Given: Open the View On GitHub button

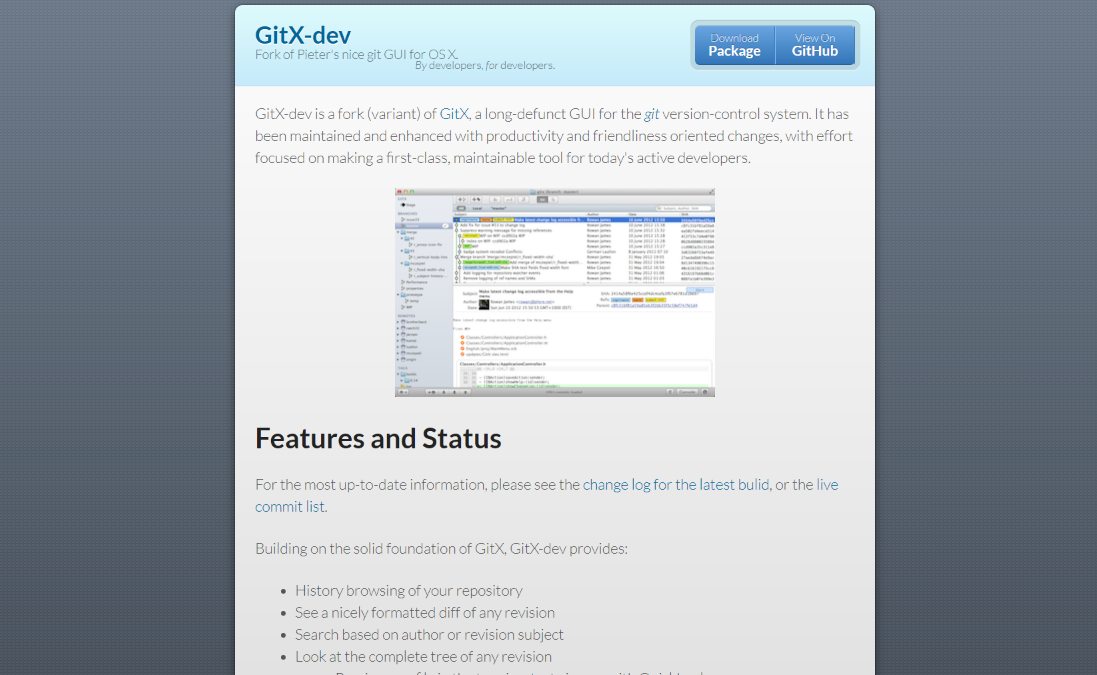Looking at the screenshot, I should coord(815,45).
